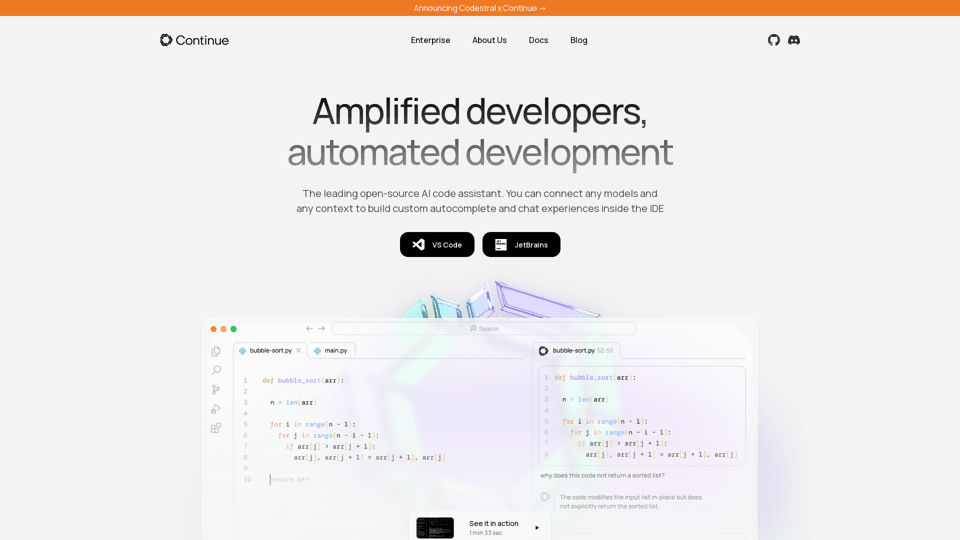The image size is (960, 540).
Task: Open the Enterprise page
Action: 430,40
